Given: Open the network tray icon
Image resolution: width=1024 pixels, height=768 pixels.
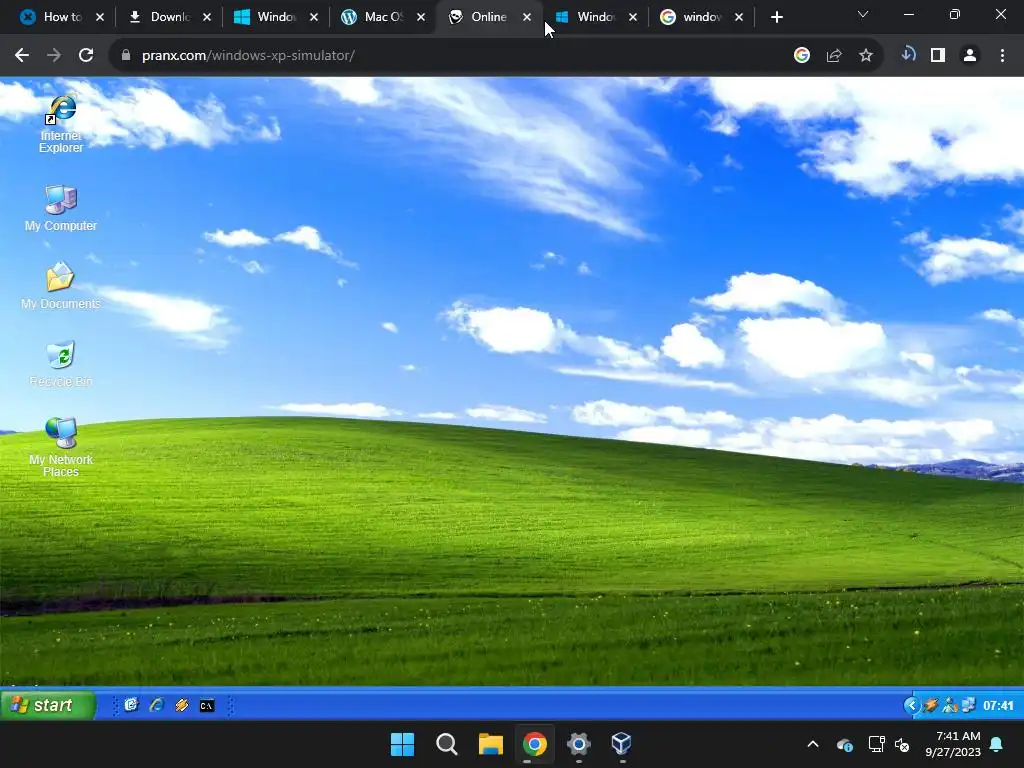Looking at the screenshot, I should click(876, 744).
